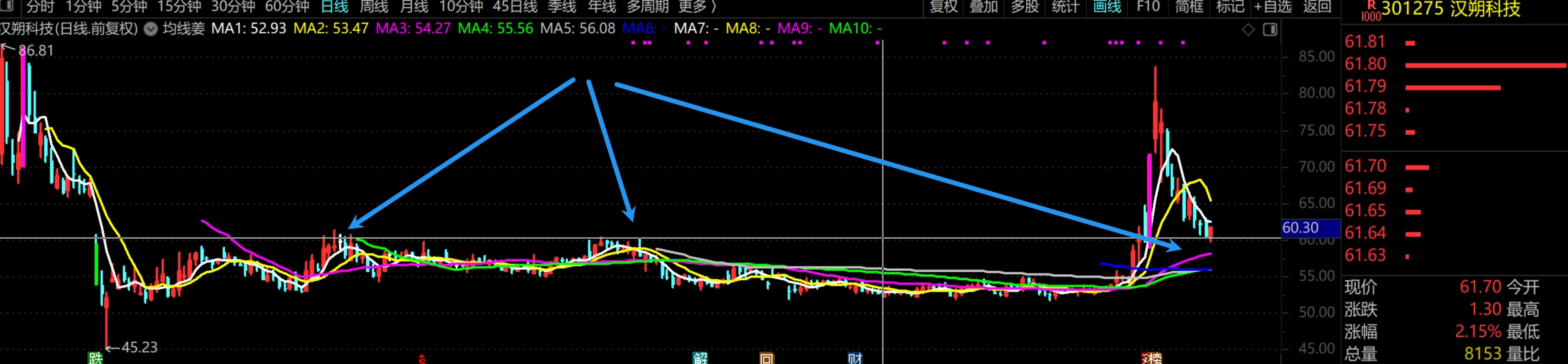Click the red S marker on the timeline
This screenshot has width=1568, height=364.
[x=422, y=359]
